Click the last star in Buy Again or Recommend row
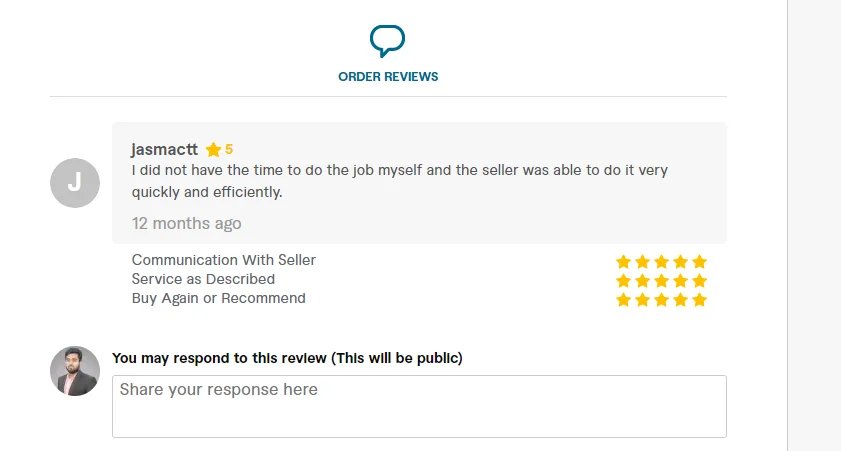Image resolution: width=841 pixels, height=451 pixels. click(699, 300)
